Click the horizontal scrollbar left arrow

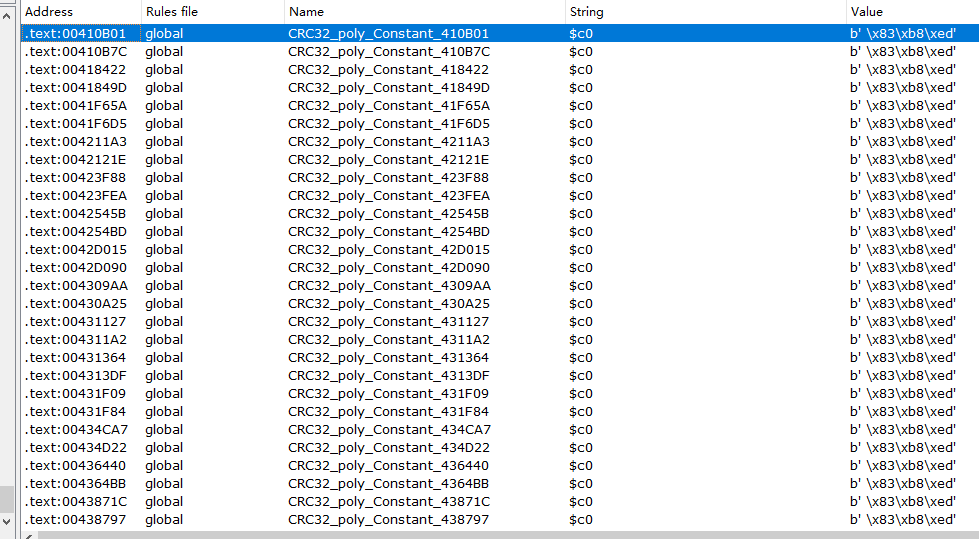click(x=27, y=536)
